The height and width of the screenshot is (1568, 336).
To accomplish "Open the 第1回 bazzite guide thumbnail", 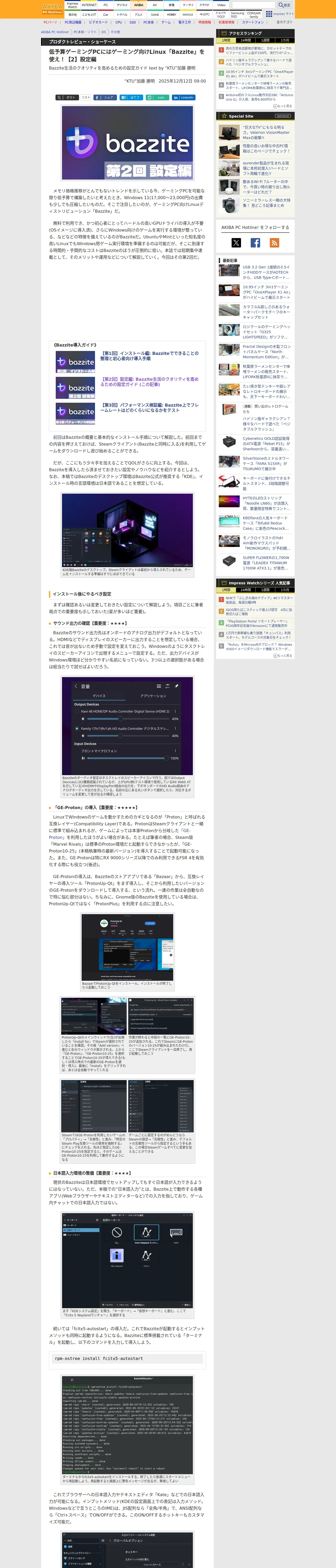I will click(76, 362).
